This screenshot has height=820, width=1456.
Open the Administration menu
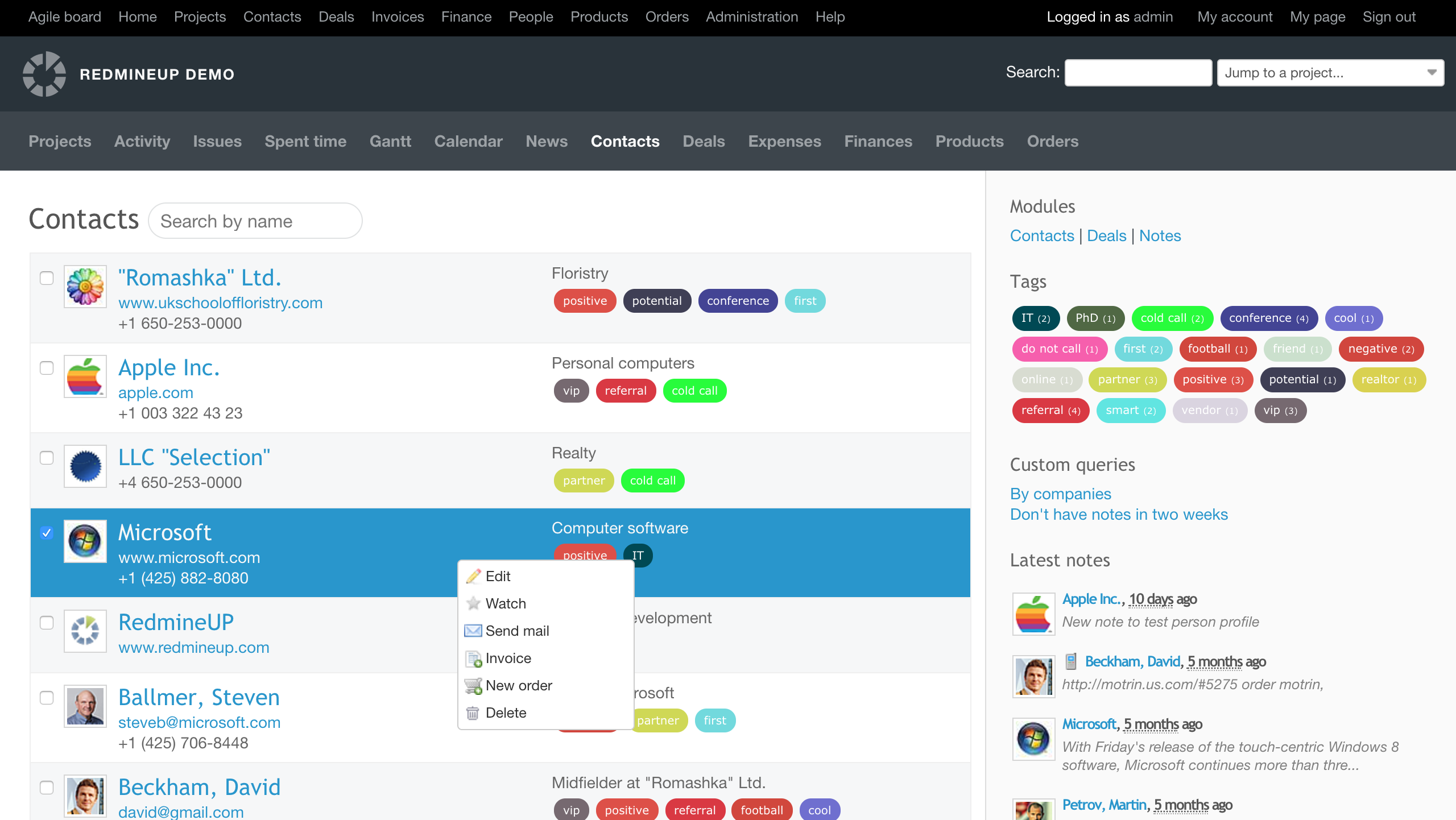pyautogui.click(x=751, y=16)
